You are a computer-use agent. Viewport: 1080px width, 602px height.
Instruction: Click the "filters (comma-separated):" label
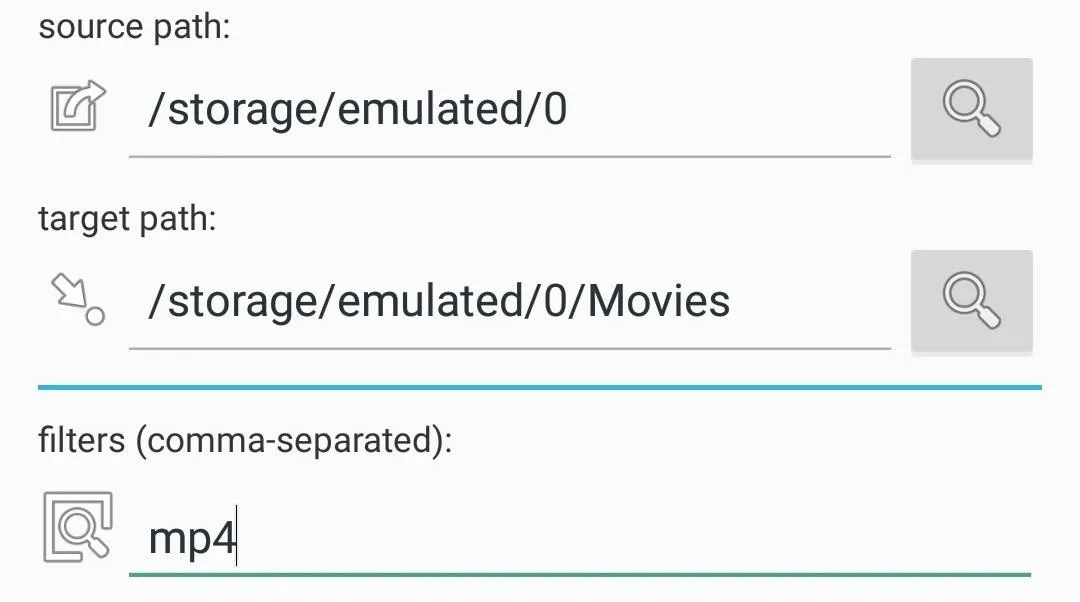pos(245,441)
